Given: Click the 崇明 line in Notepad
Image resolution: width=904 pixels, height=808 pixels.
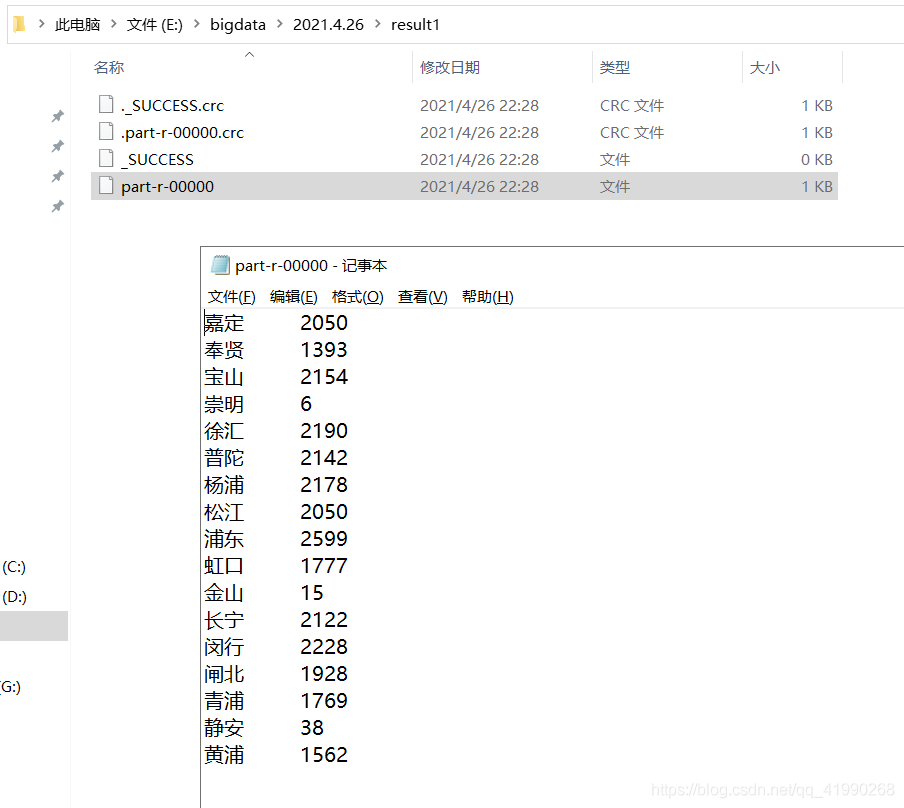Looking at the screenshot, I should point(258,404).
